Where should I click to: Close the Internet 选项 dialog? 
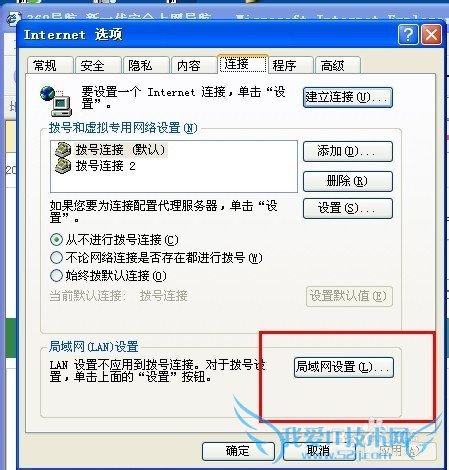click(432, 34)
